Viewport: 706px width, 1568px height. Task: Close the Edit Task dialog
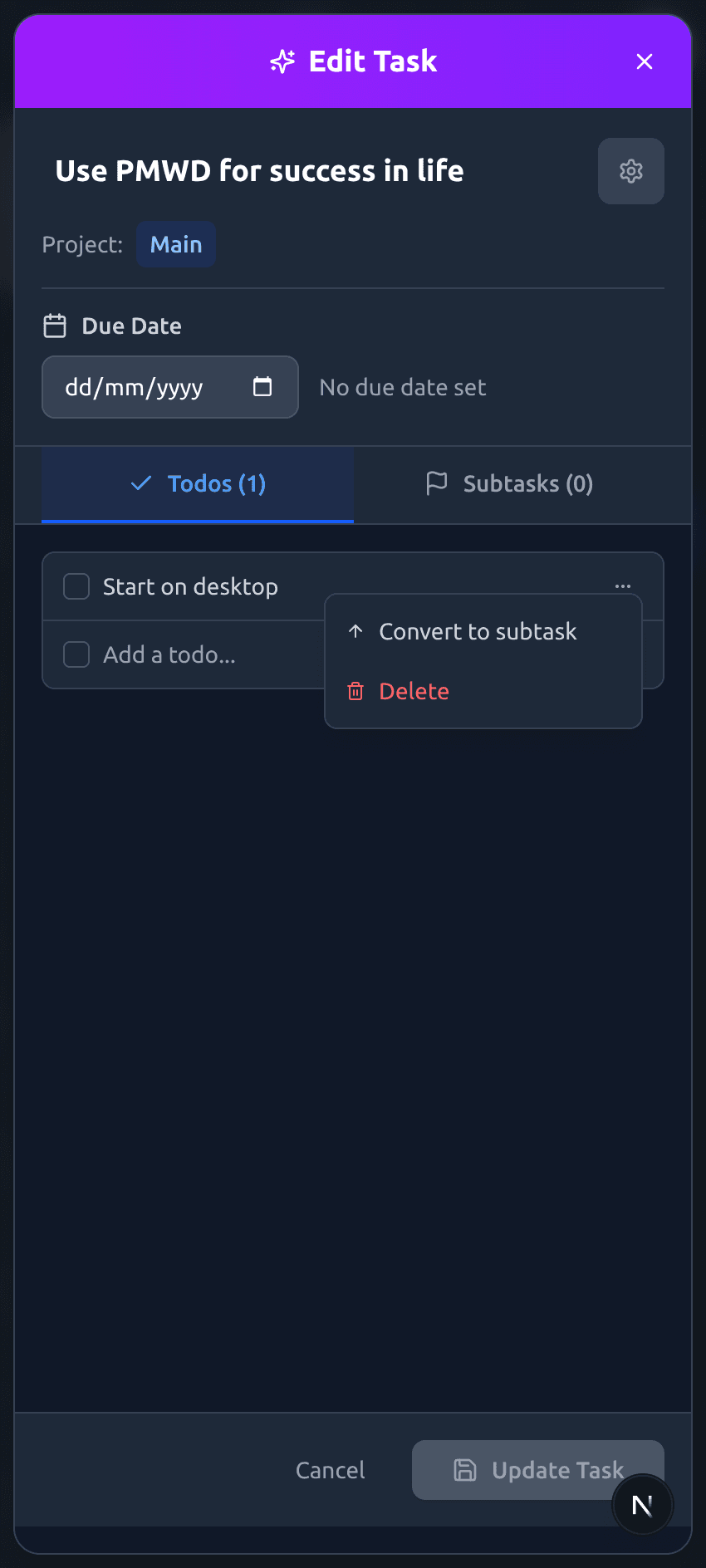click(x=644, y=61)
